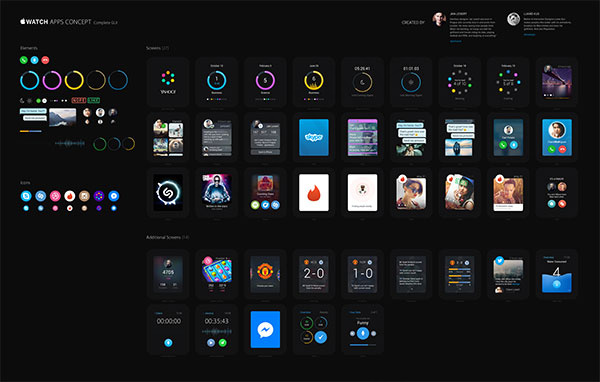Viewport: 600px width, 382px height.
Task: Click the Shazam icon in Icons row
Action: (41, 196)
